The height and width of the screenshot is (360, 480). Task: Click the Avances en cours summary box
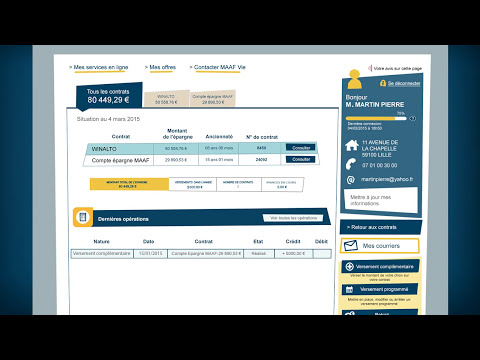[x=282, y=184]
